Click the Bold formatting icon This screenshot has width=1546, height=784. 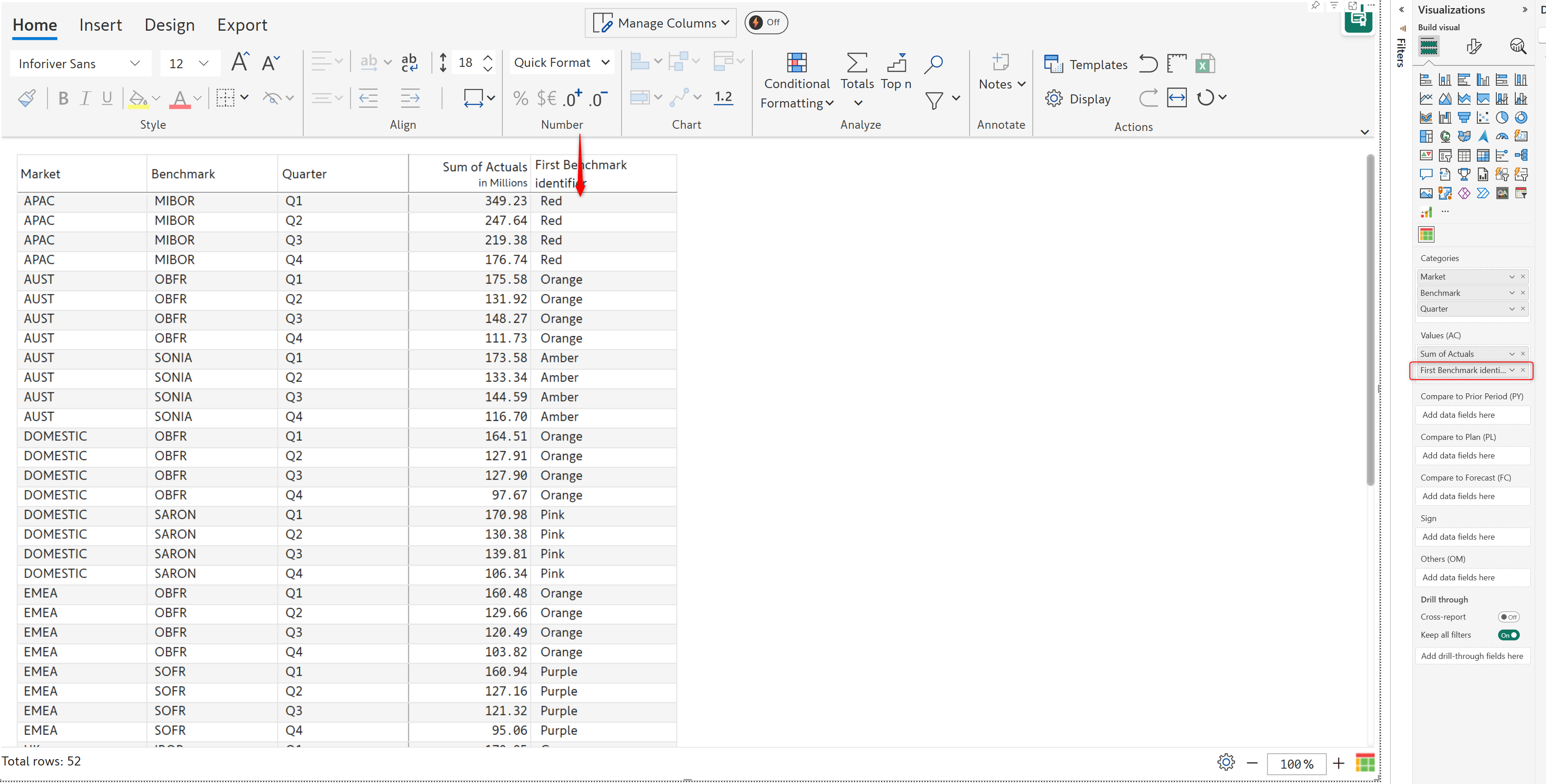pyautogui.click(x=63, y=98)
